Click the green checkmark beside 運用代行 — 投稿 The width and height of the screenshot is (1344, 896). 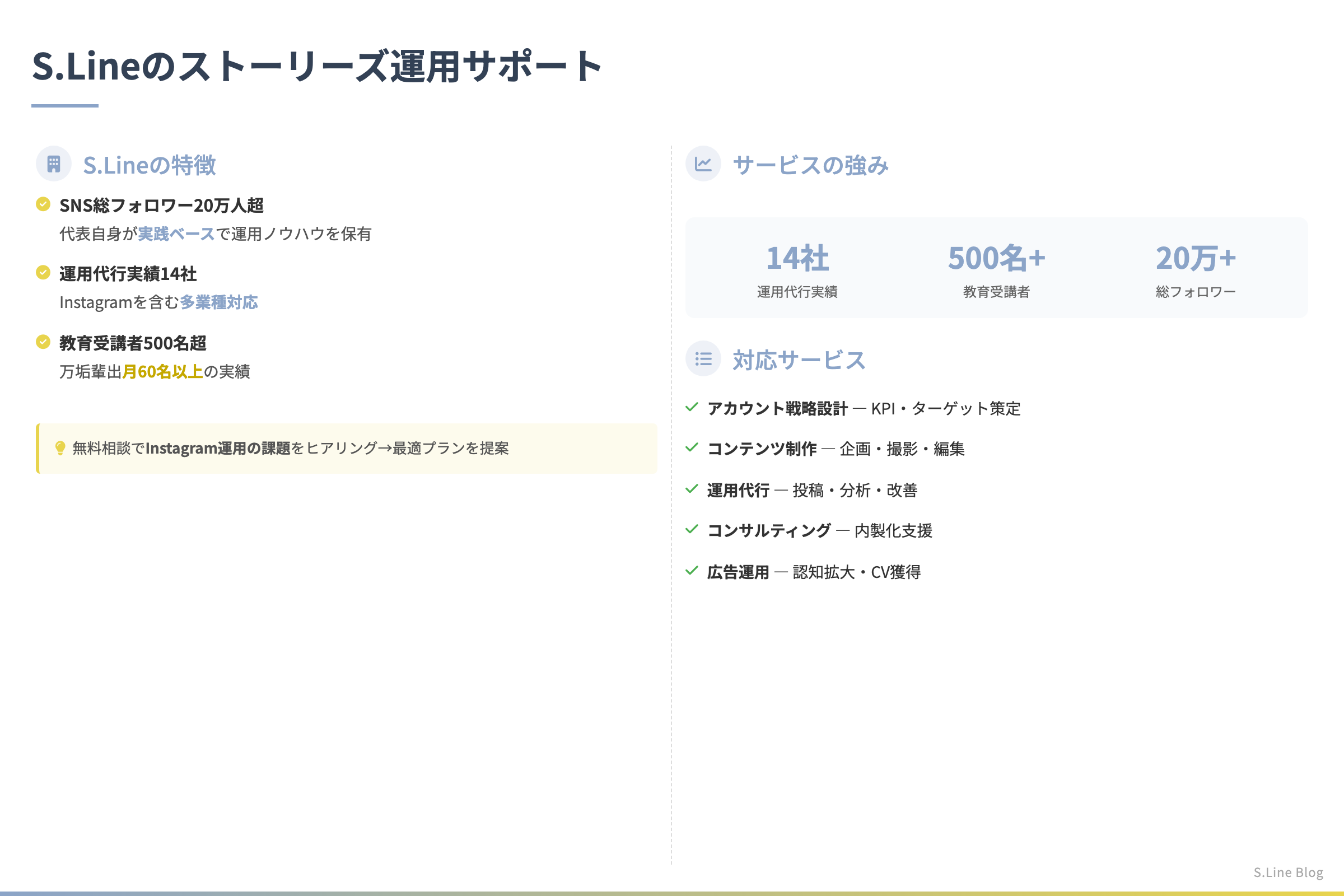(x=692, y=488)
